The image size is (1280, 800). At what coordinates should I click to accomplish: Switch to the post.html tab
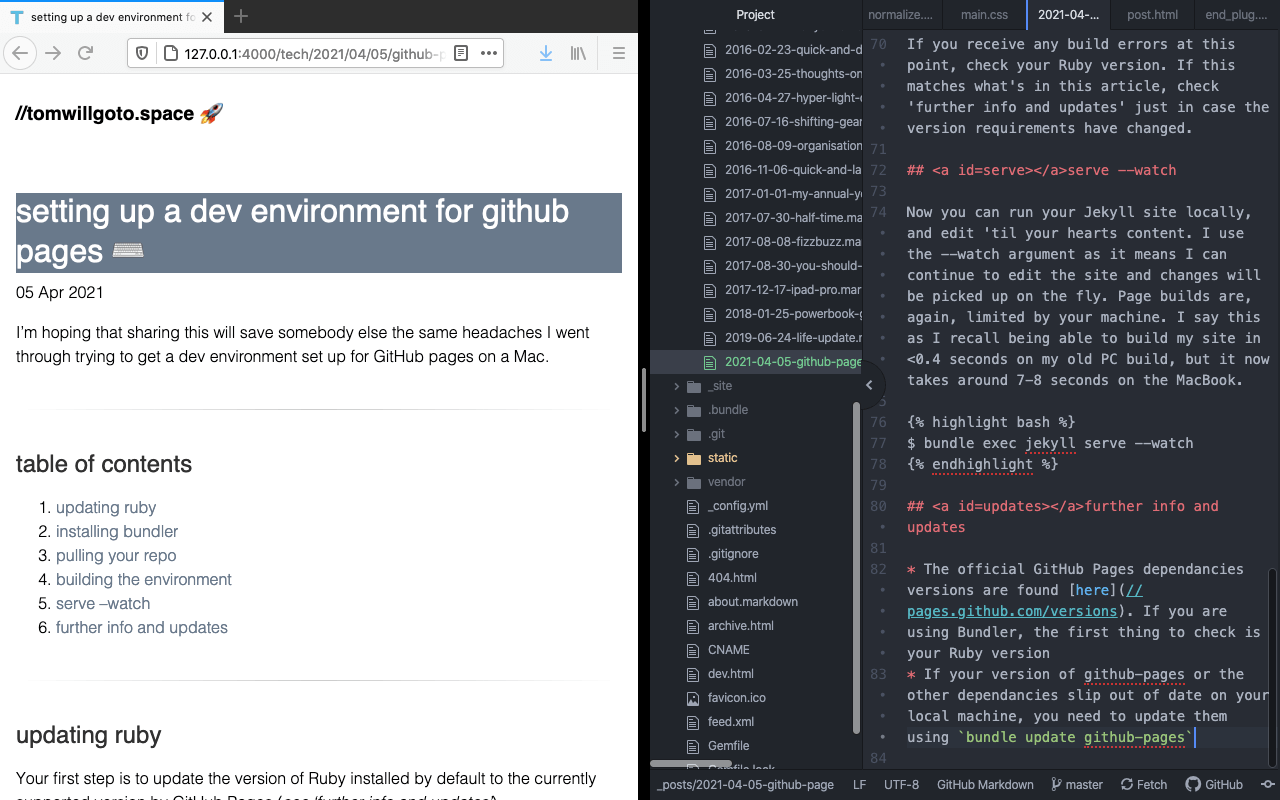[1152, 15]
